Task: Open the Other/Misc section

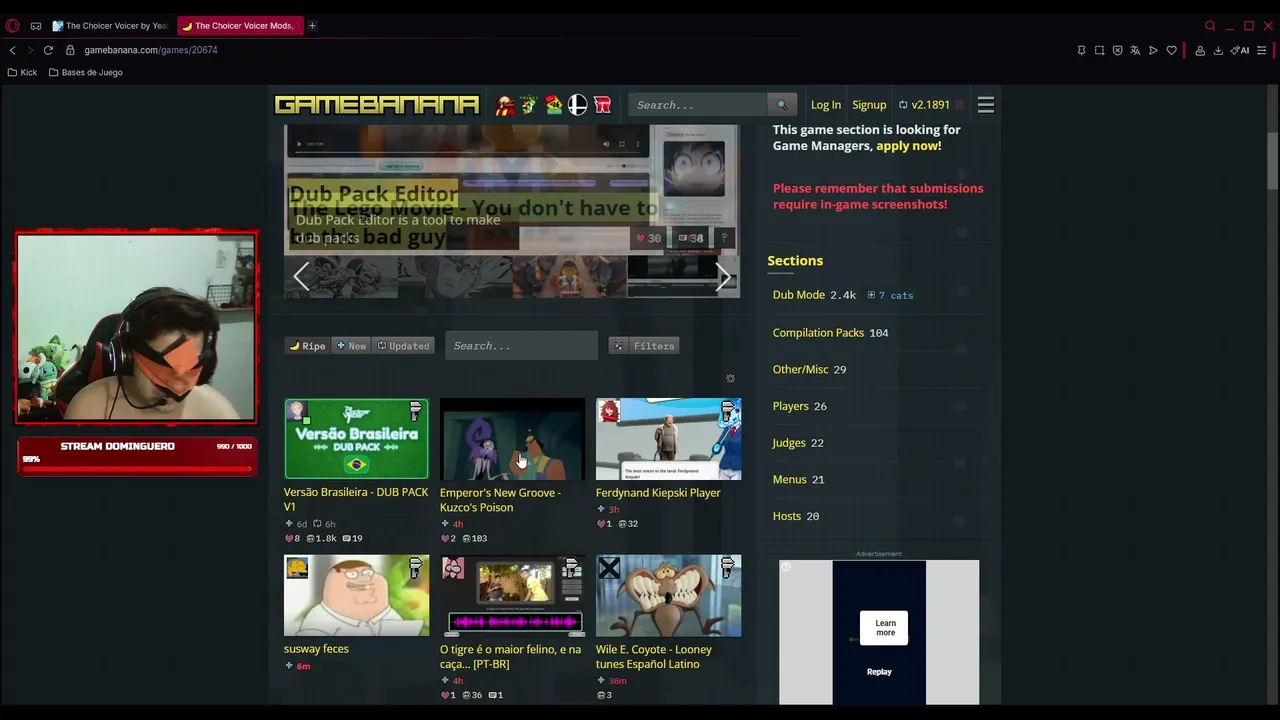Action: [x=800, y=369]
